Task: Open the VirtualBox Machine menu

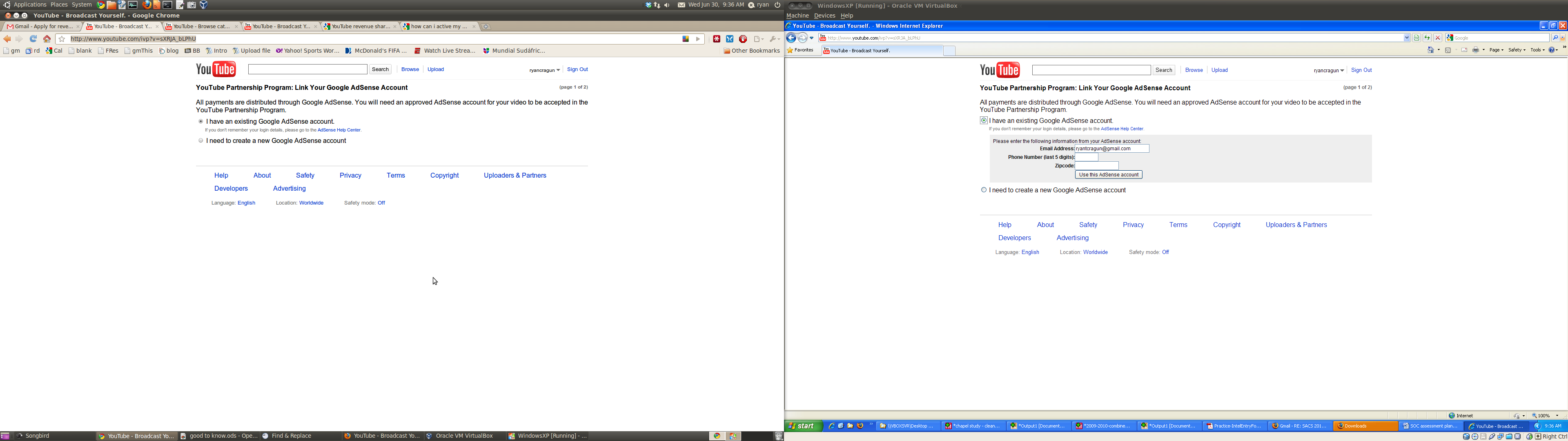Action: pos(797,16)
